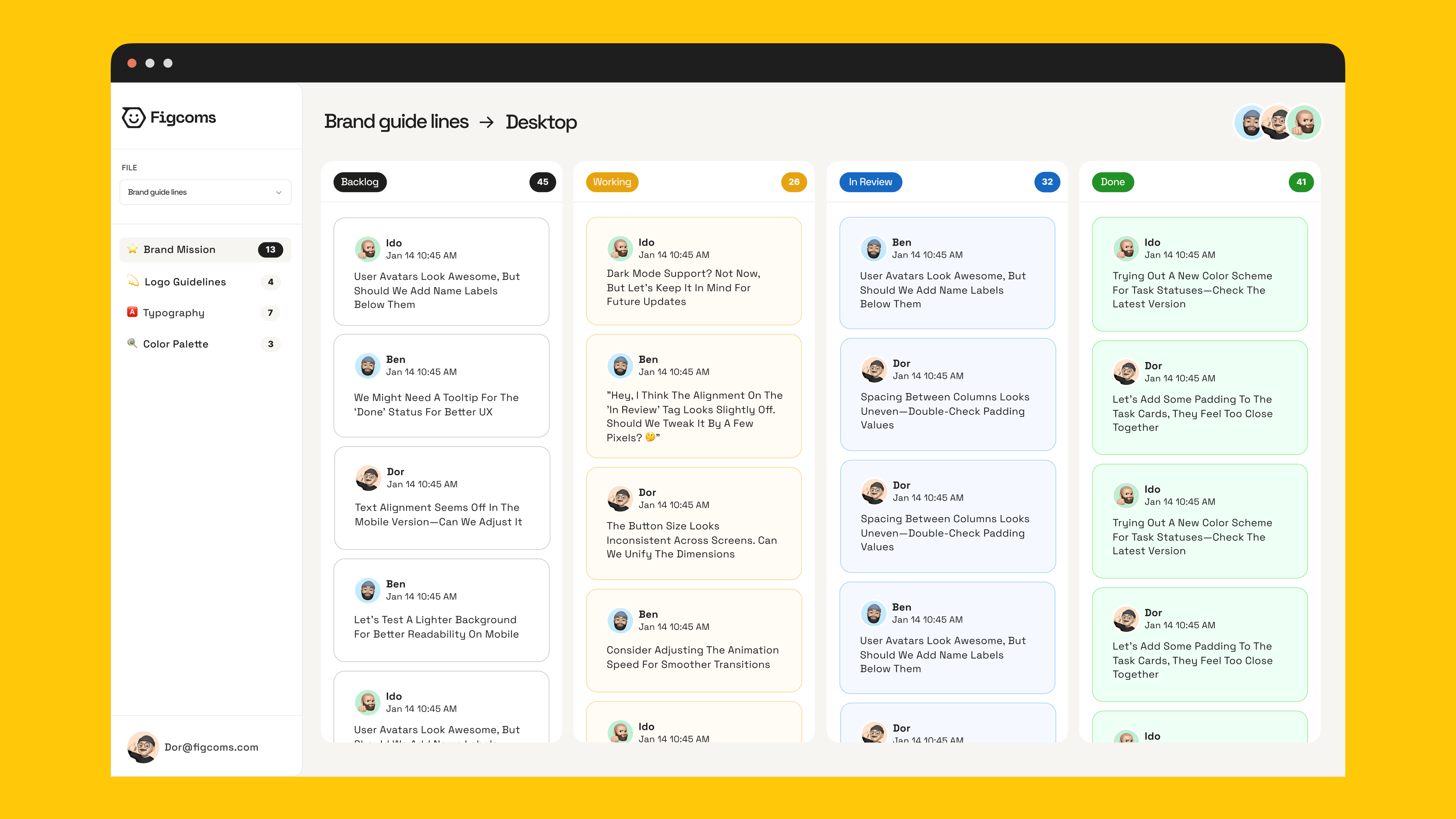Expand the chevron in the FILE dropdown
The image size is (1456, 819).
point(278,192)
